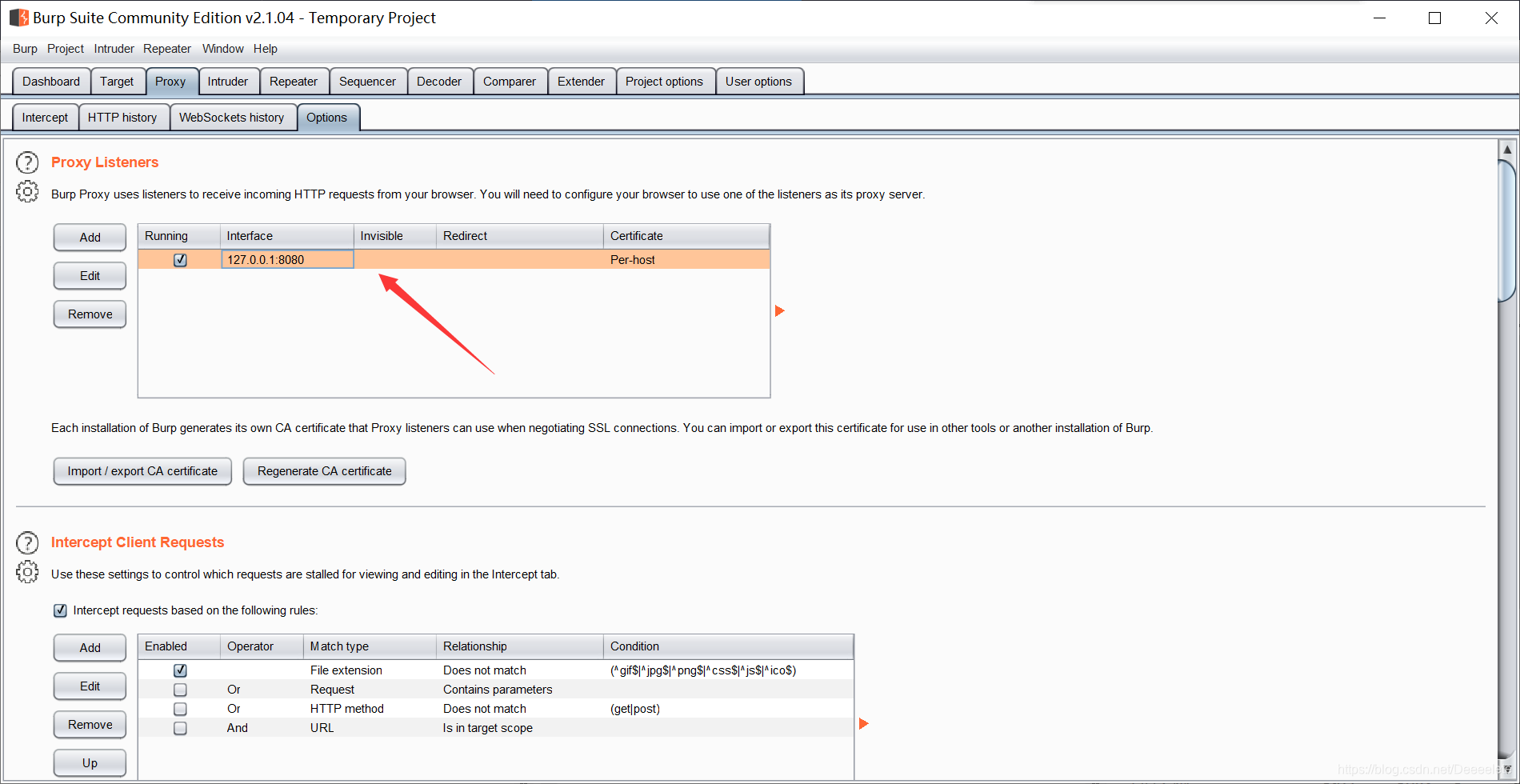Enable the Request Contains parameters rule
This screenshot has height=784, width=1520.
[180, 690]
